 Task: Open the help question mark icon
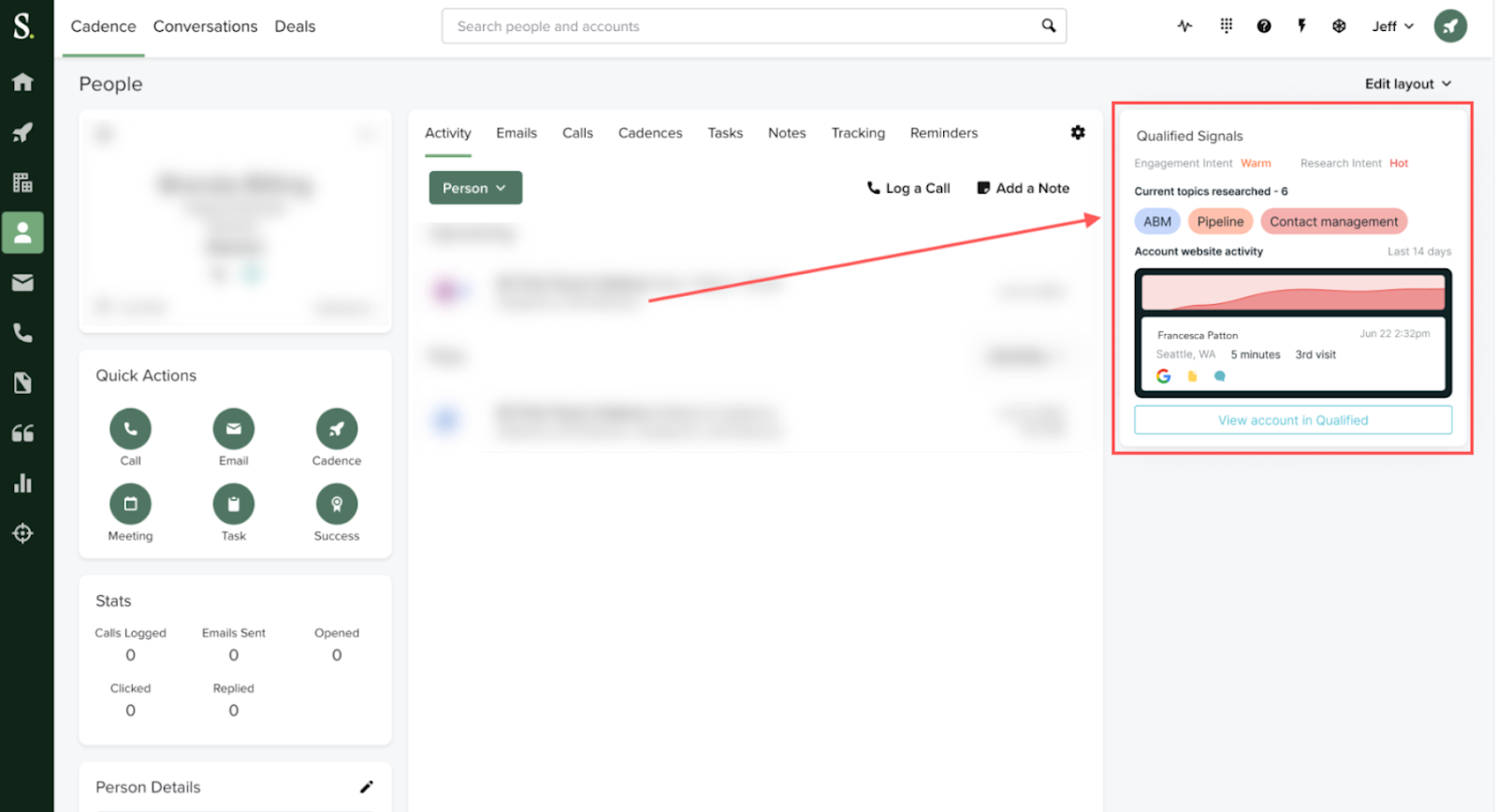click(x=1264, y=26)
